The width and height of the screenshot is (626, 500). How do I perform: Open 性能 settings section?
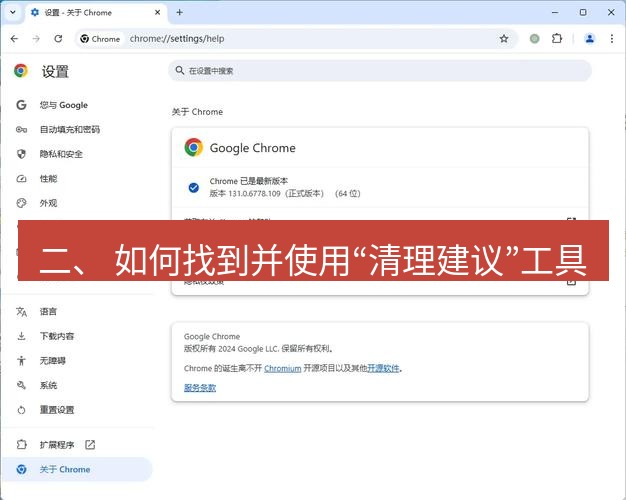[77, 179]
